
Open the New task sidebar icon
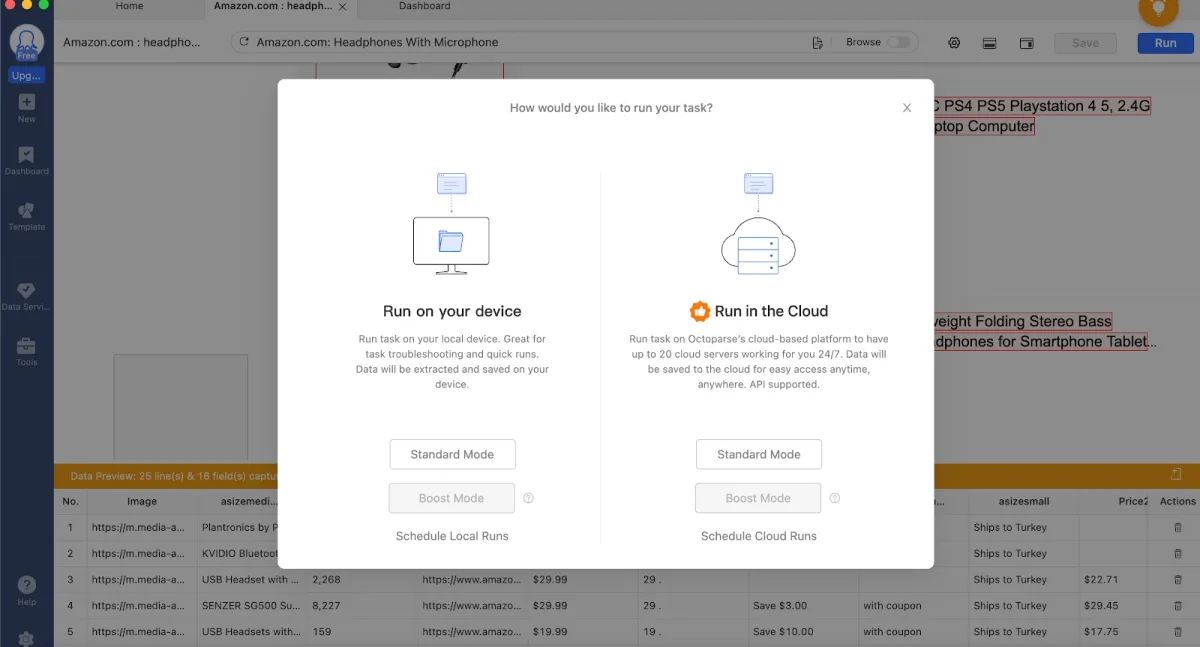tap(27, 107)
